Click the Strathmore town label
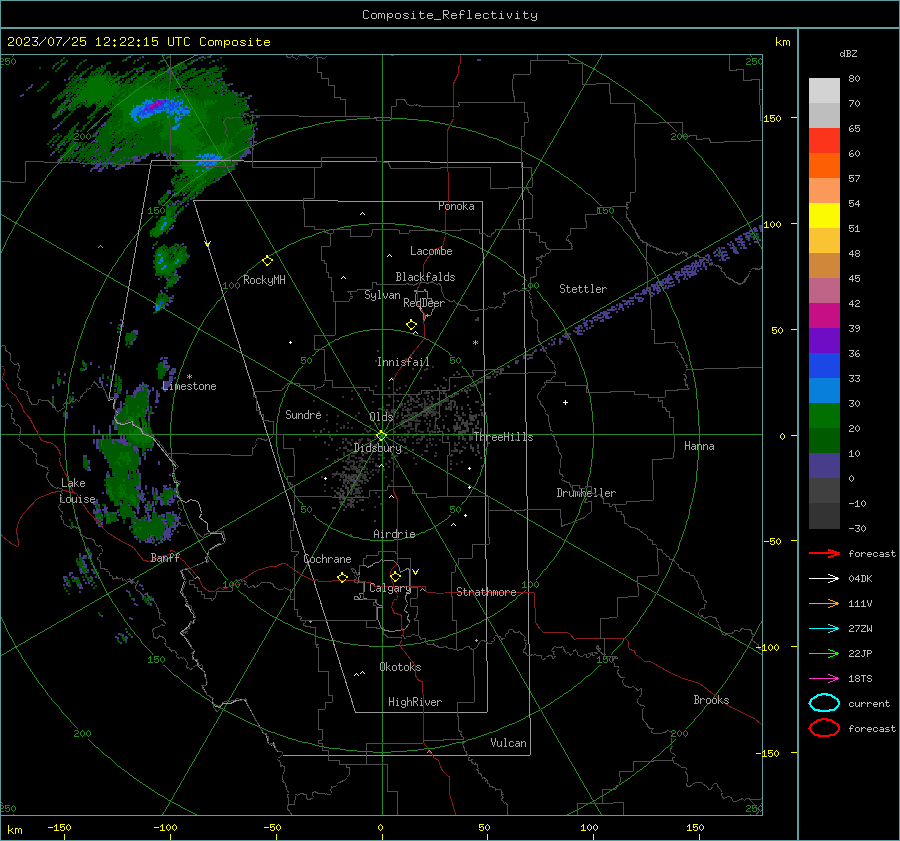Image resolution: width=900 pixels, height=841 pixels. pyautogui.click(x=486, y=592)
